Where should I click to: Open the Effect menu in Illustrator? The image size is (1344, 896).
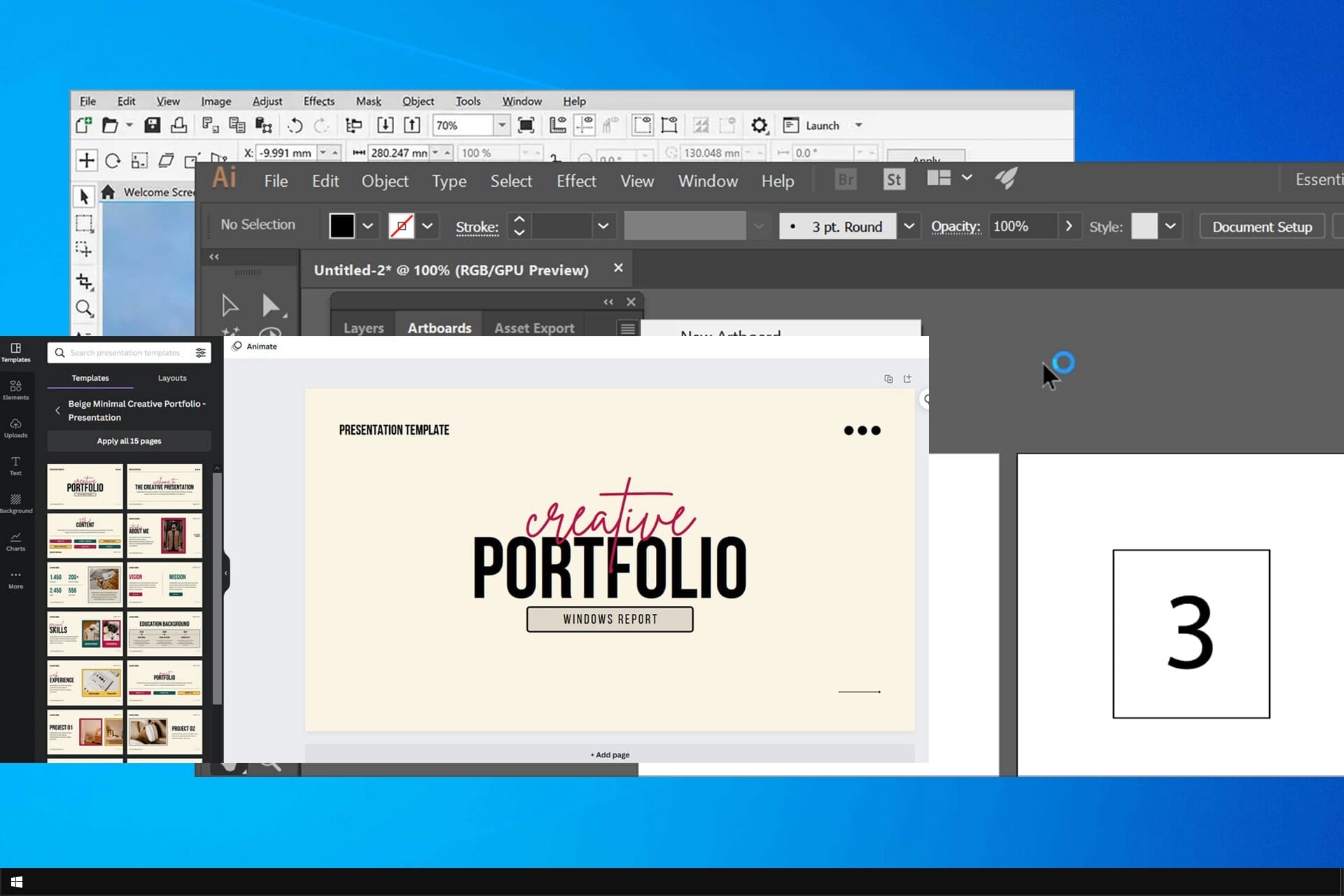[575, 181]
